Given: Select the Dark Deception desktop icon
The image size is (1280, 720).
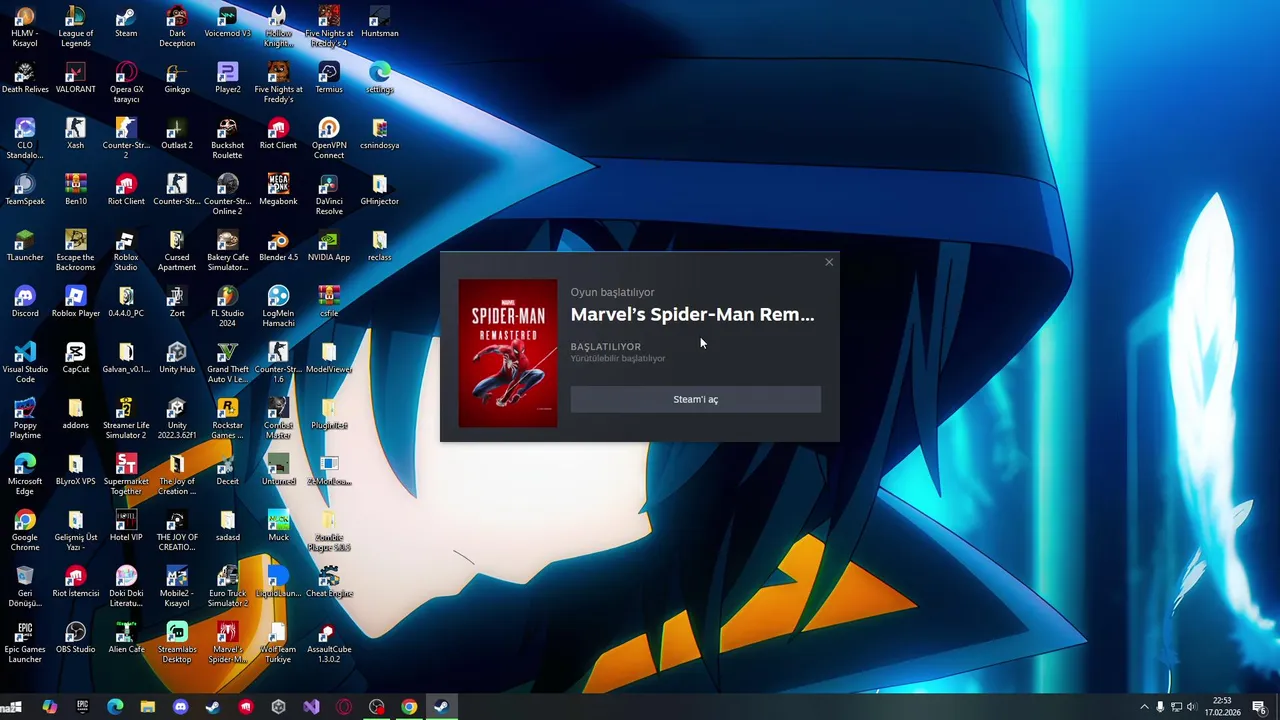Looking at the screenshot, I should [177, 27].
